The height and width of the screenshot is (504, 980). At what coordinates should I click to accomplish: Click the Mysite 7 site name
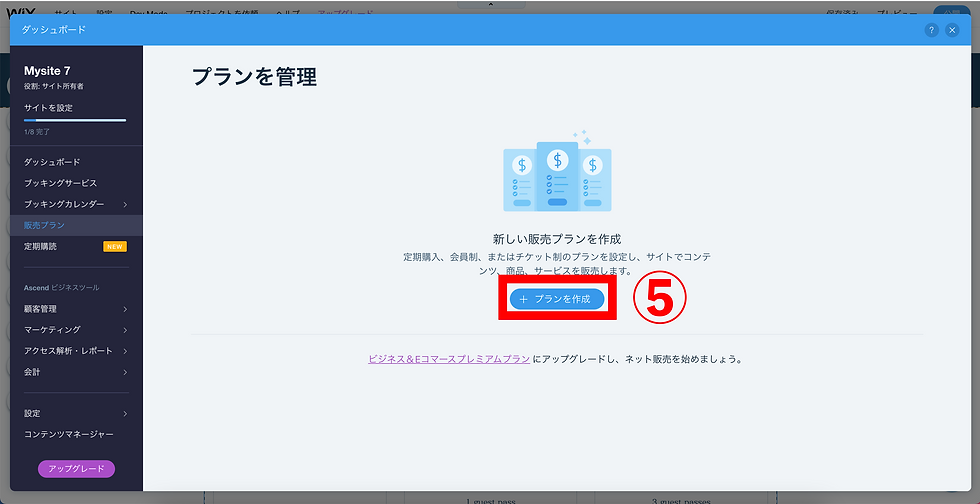pyautogui.click(x=47, y=71)
